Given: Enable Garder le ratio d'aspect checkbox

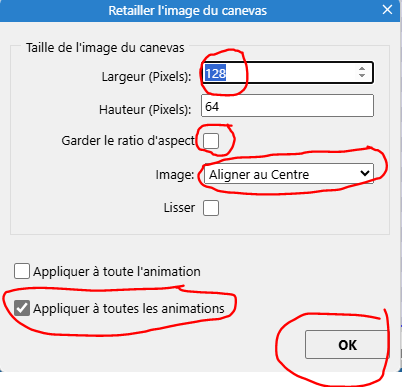Looking at the screenshot, I should point(211,141).
